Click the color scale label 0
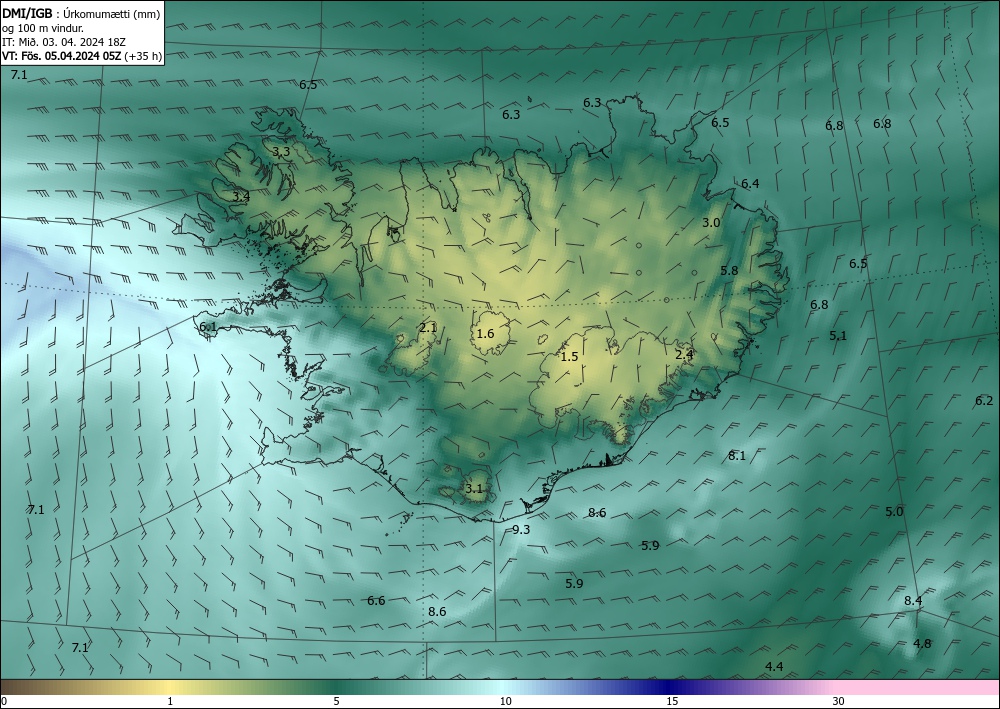 [4, 701]
